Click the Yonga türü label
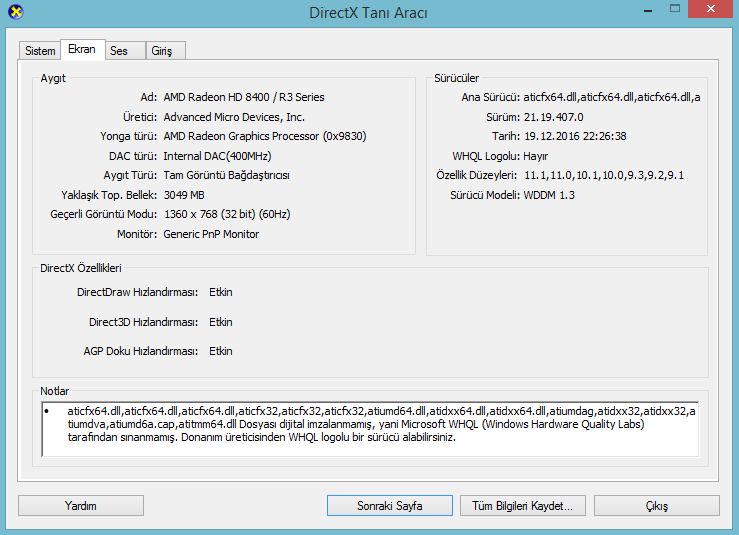 129,136
